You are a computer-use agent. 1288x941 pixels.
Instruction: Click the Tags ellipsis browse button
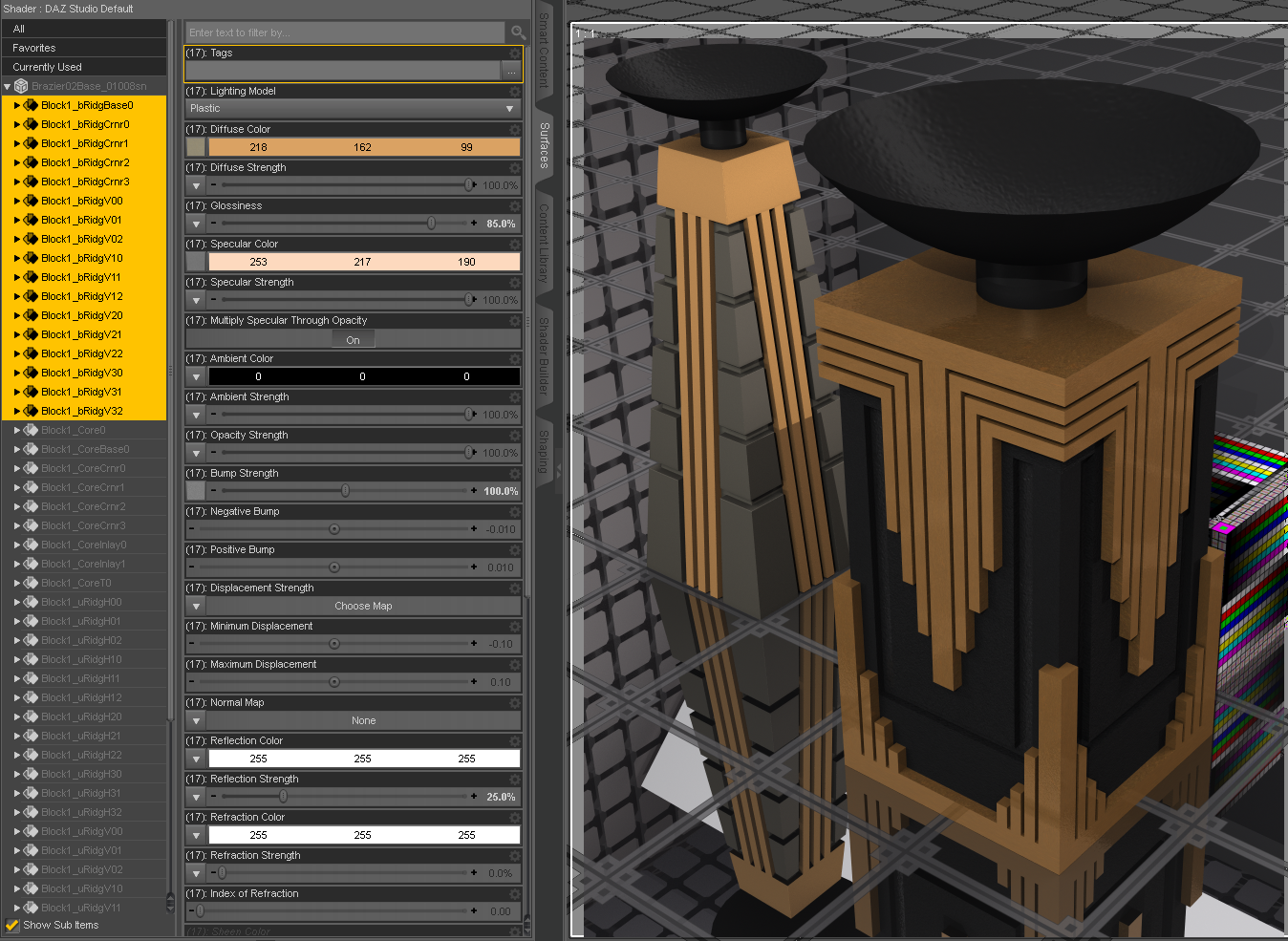coord(512,71)
